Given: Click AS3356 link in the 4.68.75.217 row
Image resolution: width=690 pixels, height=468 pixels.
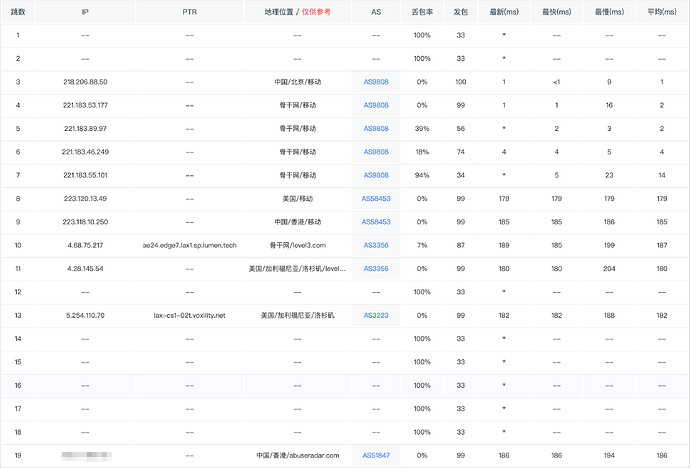Looking at the screenshot, I should (376, 245).
